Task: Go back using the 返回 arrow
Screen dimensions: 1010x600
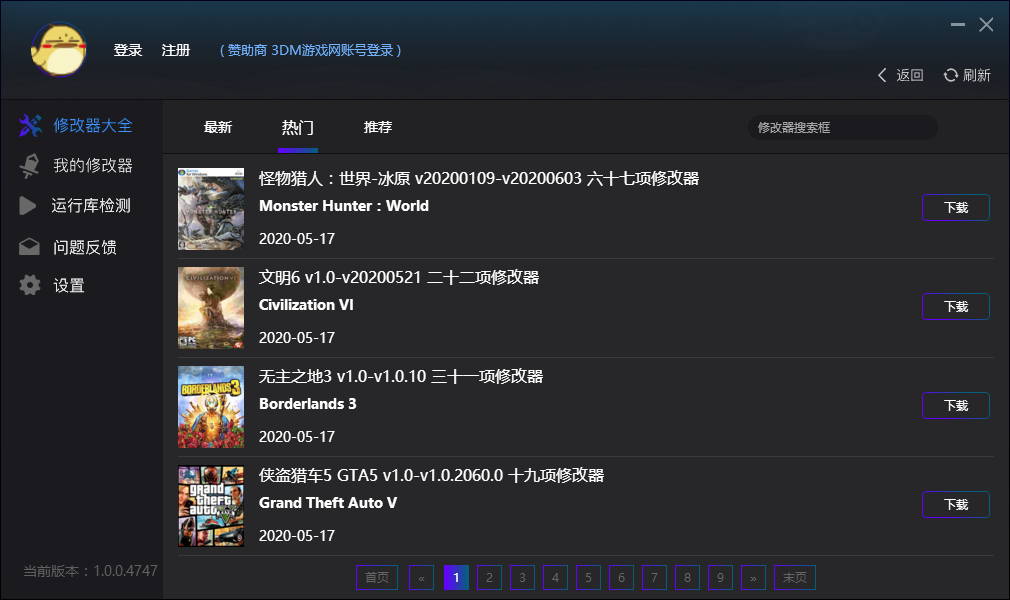Action: click(x=883, y=75)
